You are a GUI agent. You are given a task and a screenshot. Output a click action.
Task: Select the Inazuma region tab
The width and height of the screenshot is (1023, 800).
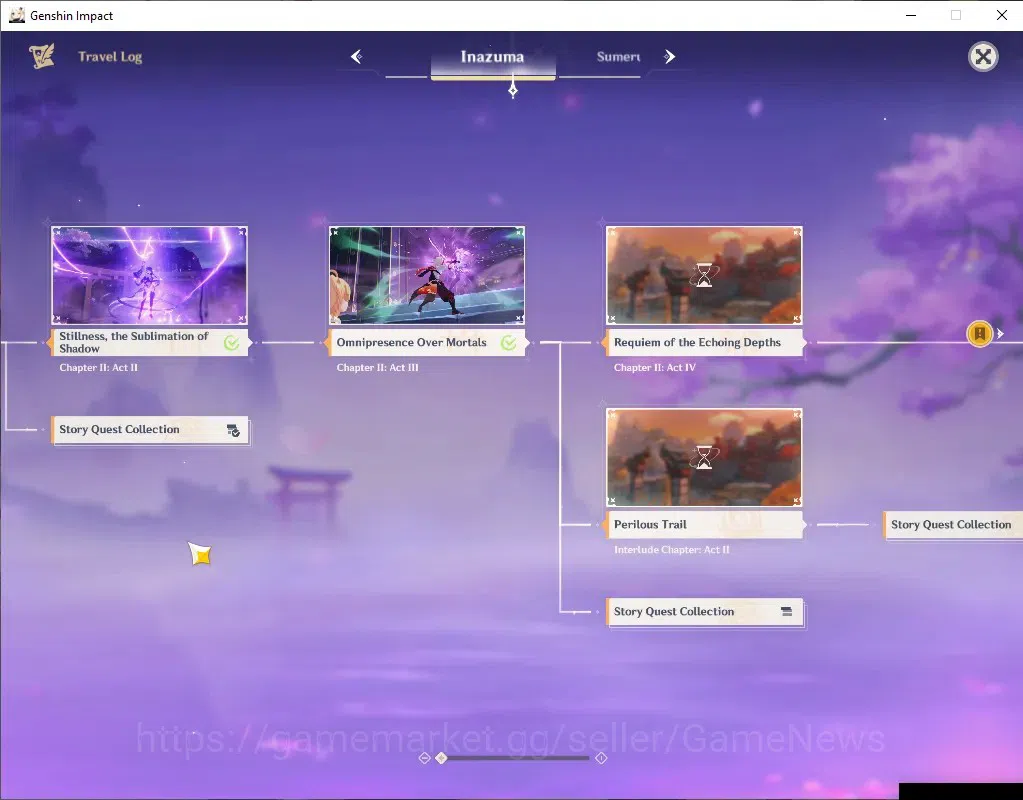tap(493, 57)
